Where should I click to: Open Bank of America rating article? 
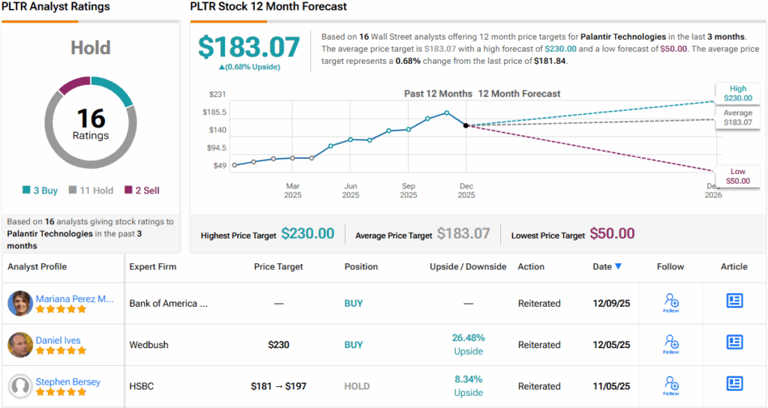click(x=734, y=301)
